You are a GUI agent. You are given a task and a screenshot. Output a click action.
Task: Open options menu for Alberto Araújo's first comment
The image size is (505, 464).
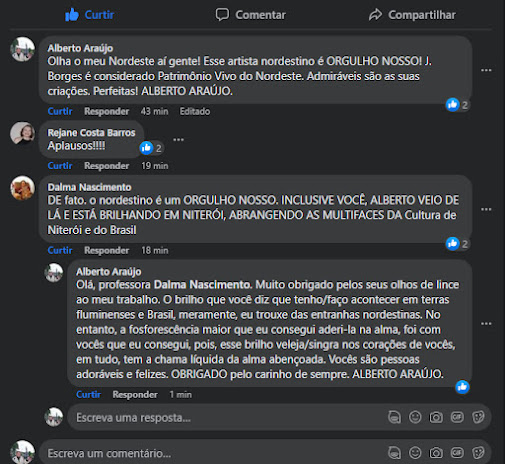point(486,70)
